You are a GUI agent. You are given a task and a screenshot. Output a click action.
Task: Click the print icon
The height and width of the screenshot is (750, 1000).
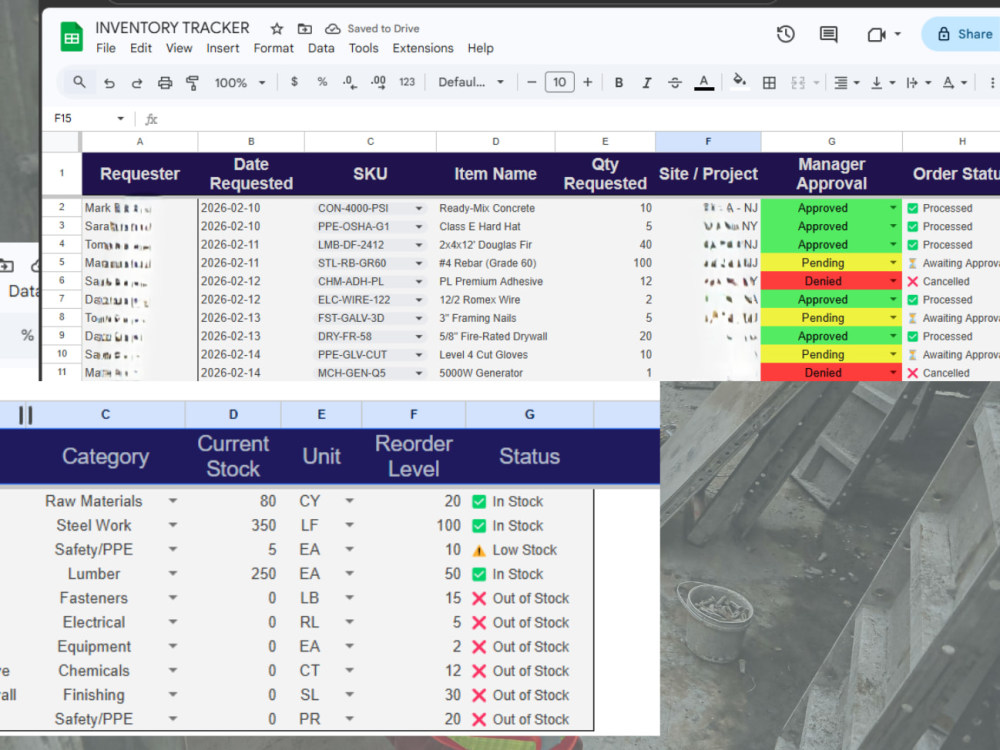click(x=165, y=83)
